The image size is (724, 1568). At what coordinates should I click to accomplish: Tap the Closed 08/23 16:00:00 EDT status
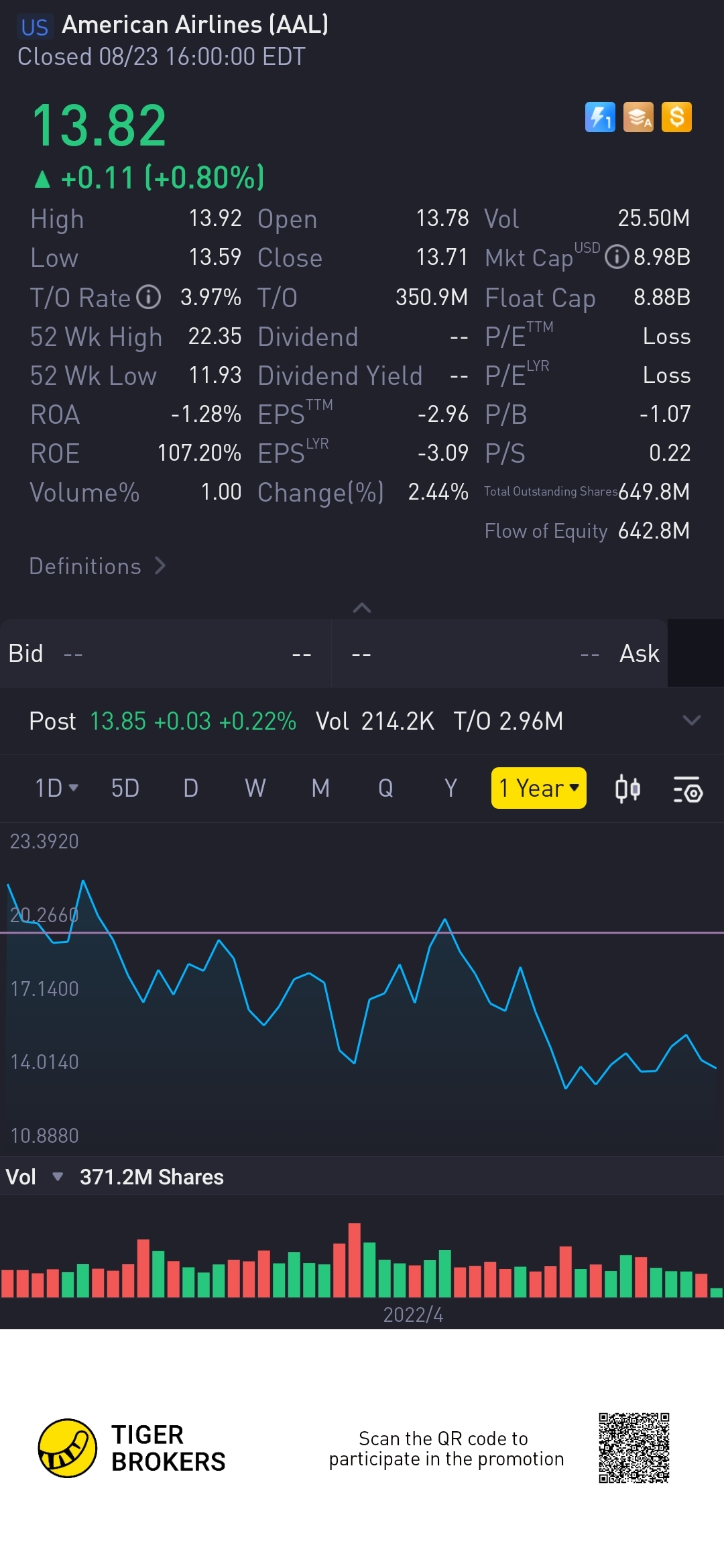click(x=162, y=56)
